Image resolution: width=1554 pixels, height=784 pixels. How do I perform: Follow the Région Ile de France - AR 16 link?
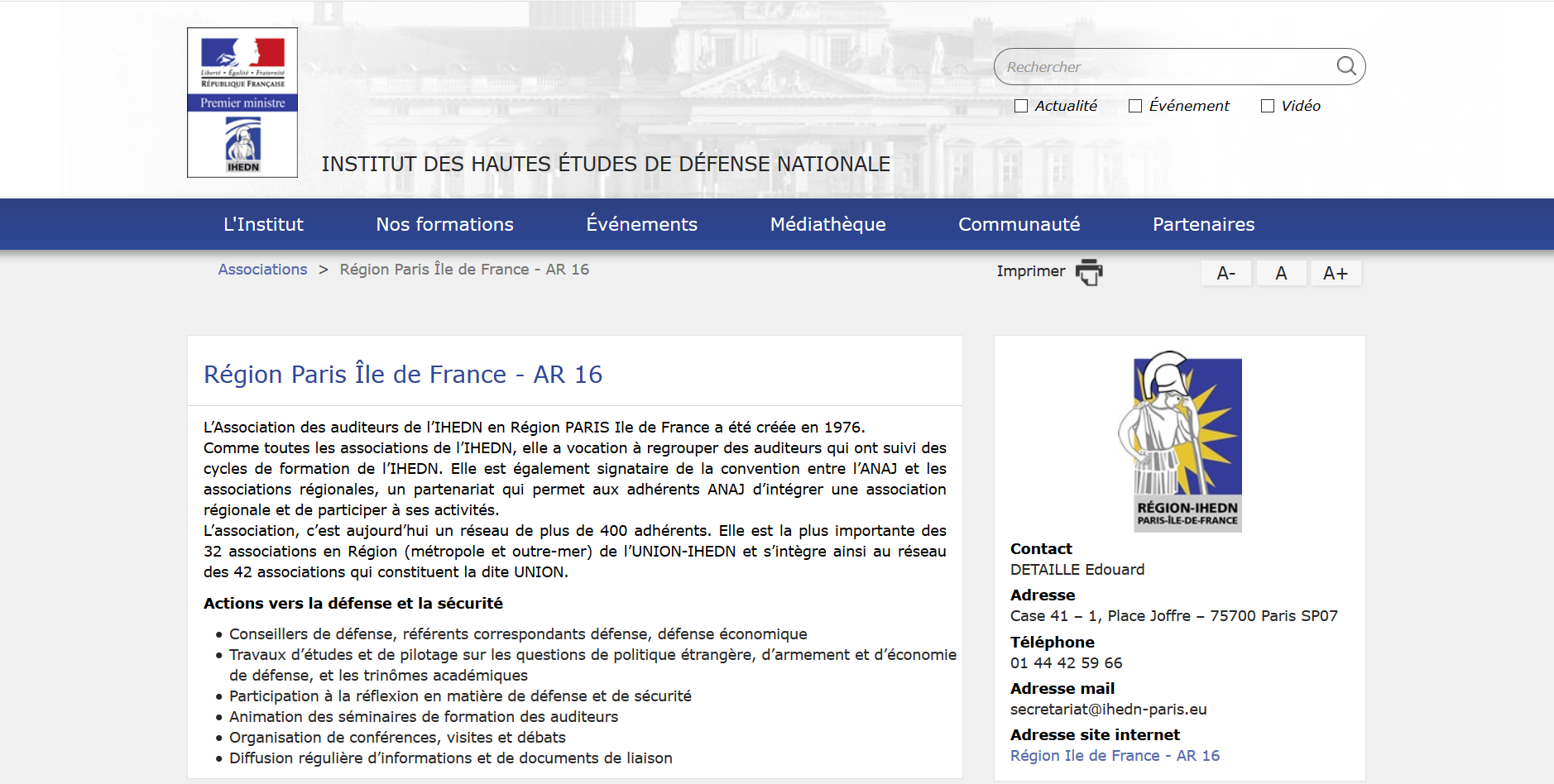tap(1115, 755)
